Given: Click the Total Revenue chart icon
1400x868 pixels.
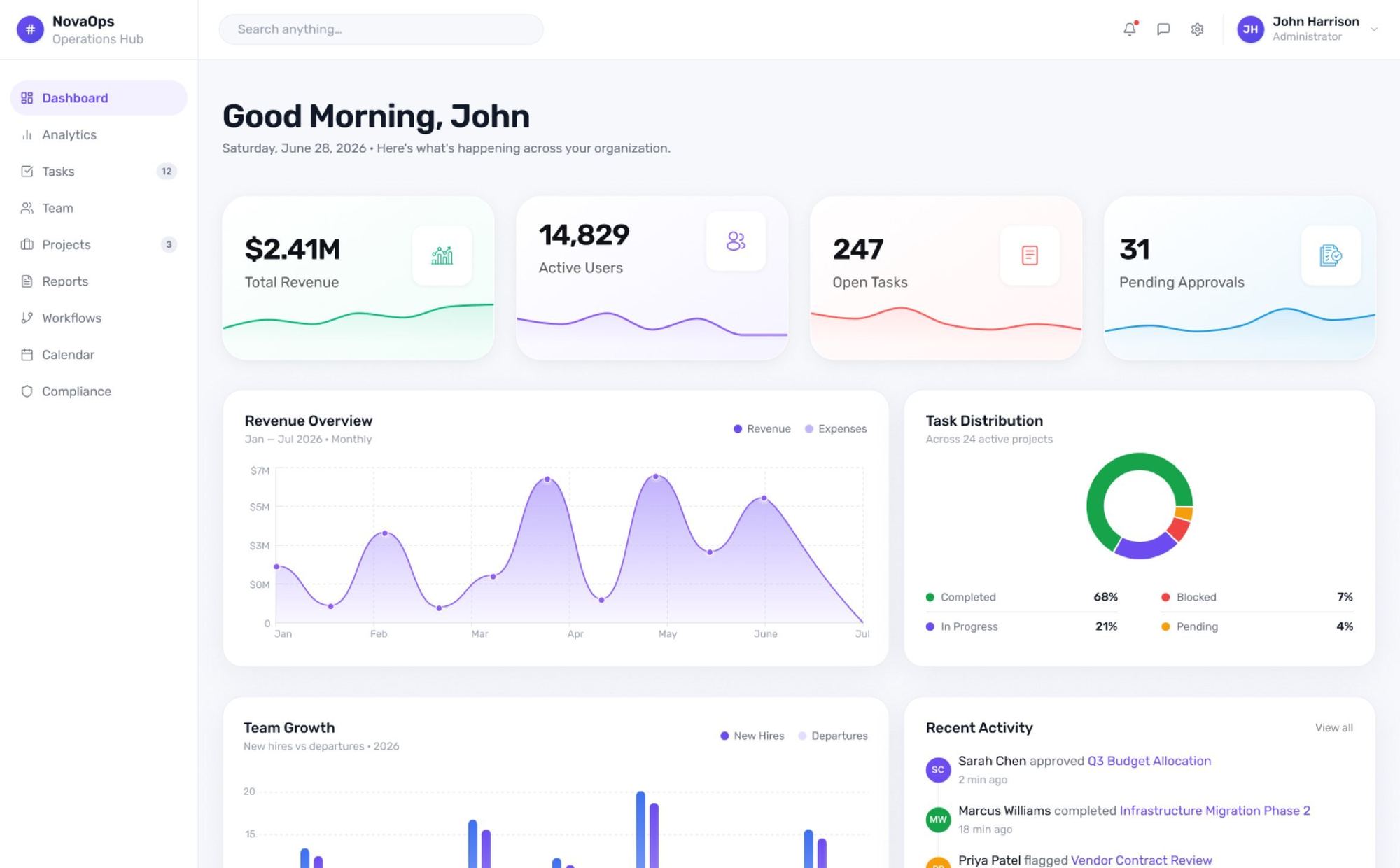Looking at the screenshot, I should point(442,255).
